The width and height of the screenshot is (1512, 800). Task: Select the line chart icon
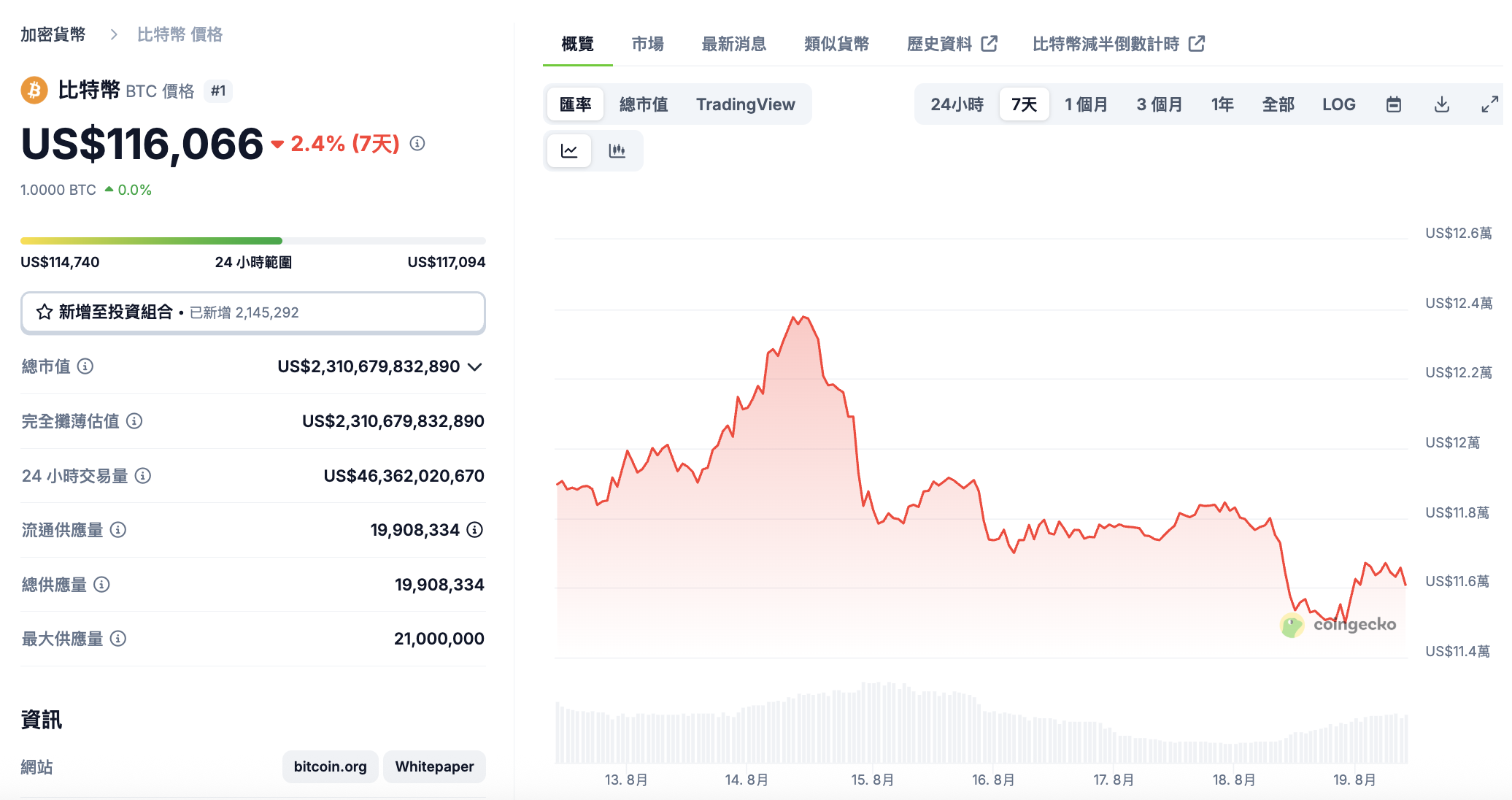[x=569, y=150]
